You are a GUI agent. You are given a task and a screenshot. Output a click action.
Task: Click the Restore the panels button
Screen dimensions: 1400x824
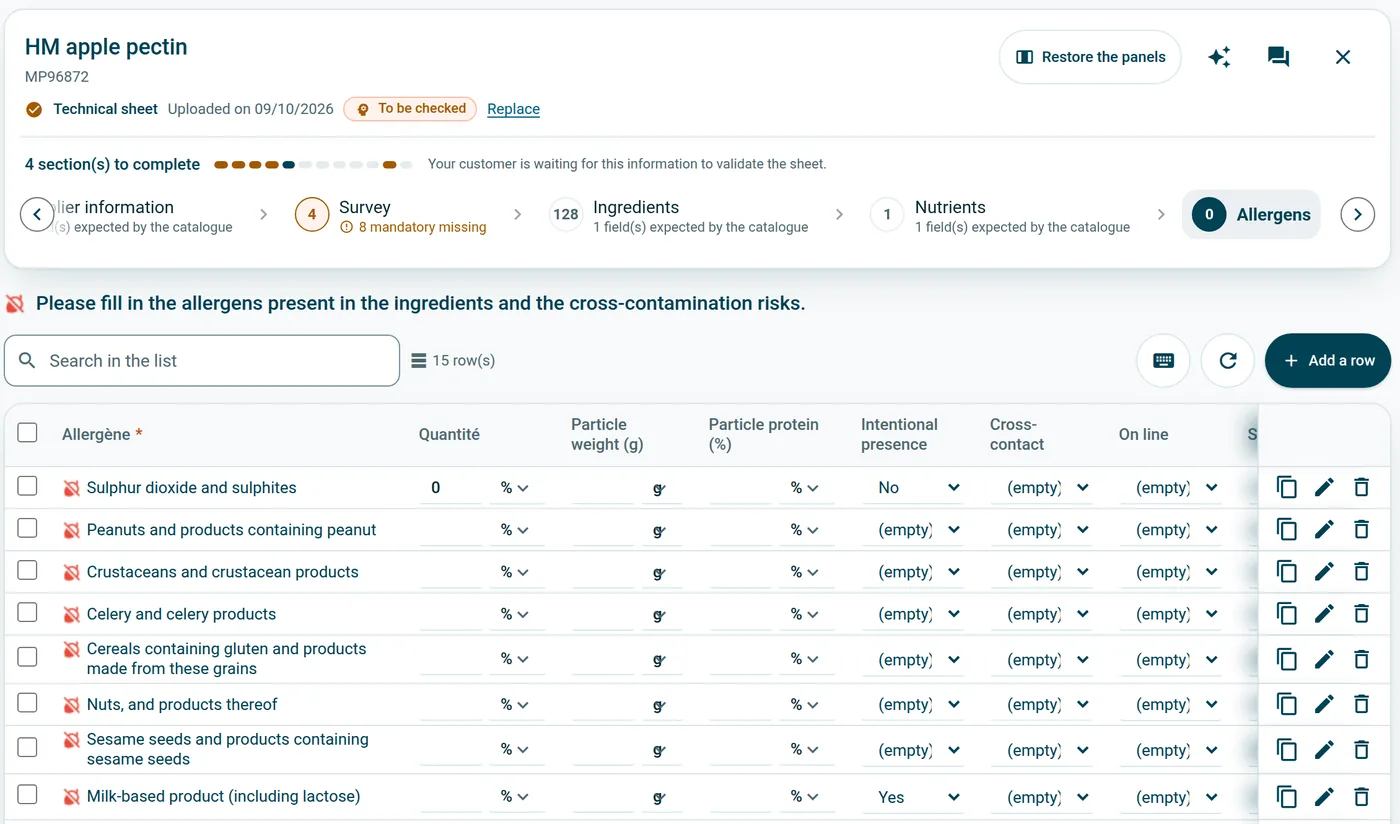(1090, 57)
